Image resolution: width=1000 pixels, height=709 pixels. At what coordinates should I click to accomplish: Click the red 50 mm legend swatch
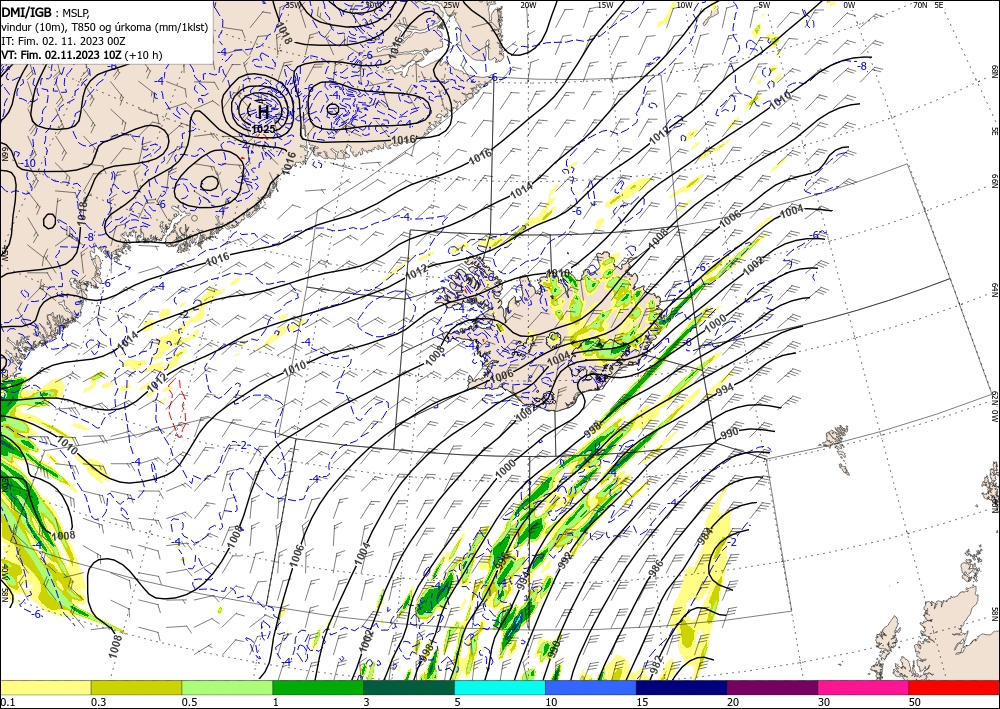(x=954, y=687)
